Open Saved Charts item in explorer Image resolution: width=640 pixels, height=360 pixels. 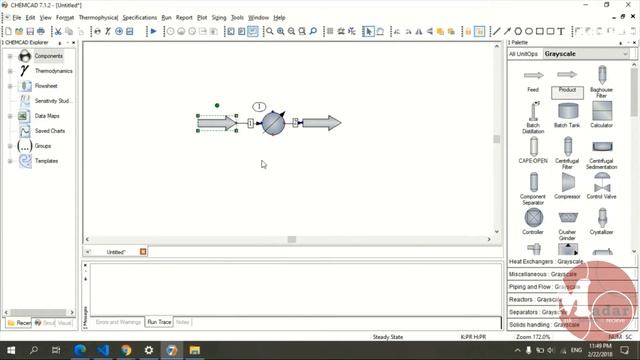[42, 131]
